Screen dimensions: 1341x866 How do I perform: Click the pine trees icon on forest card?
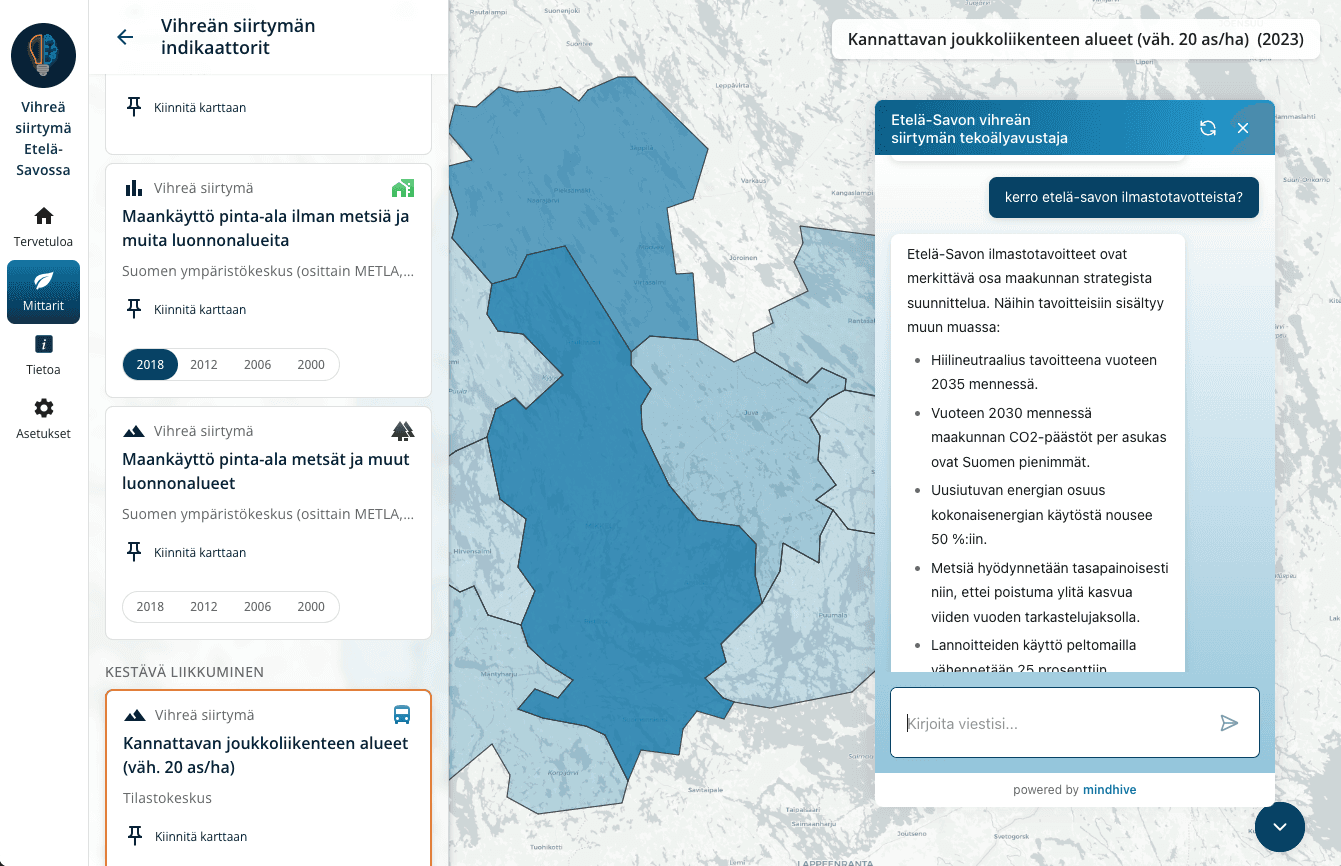402,431
